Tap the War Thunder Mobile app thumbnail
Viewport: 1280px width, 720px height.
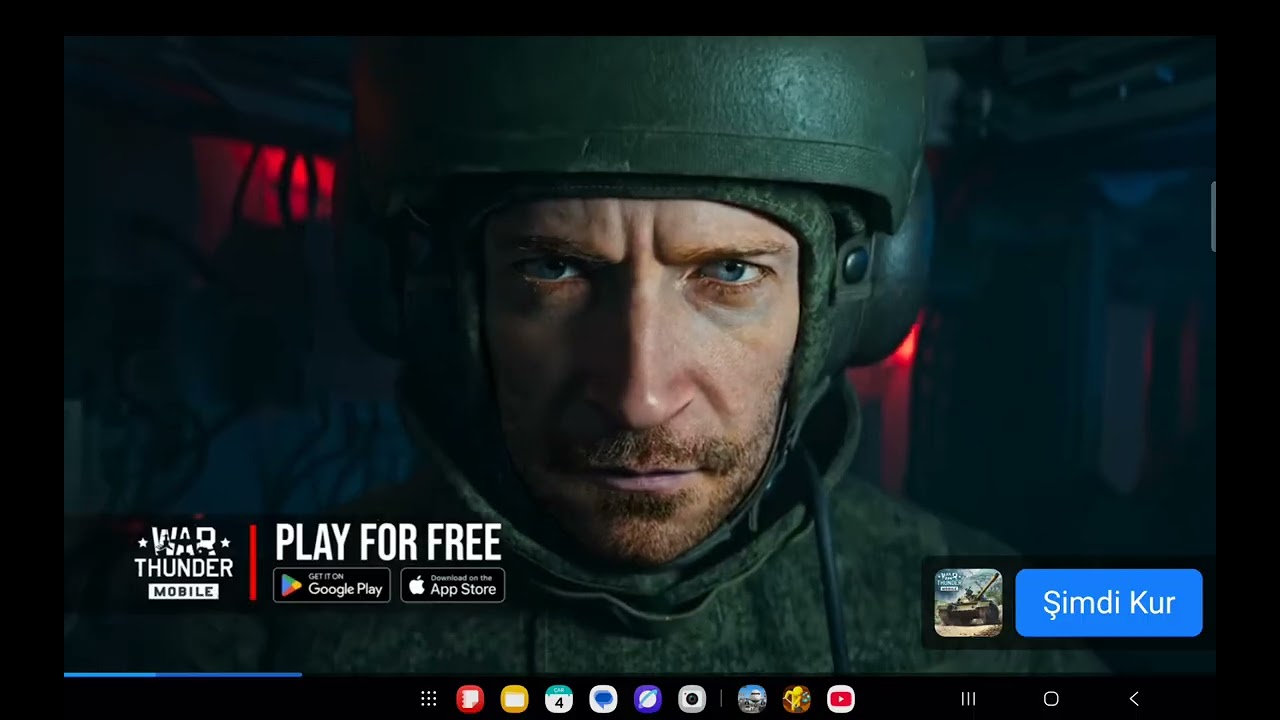pyautogui.click(x=968, y=603)
